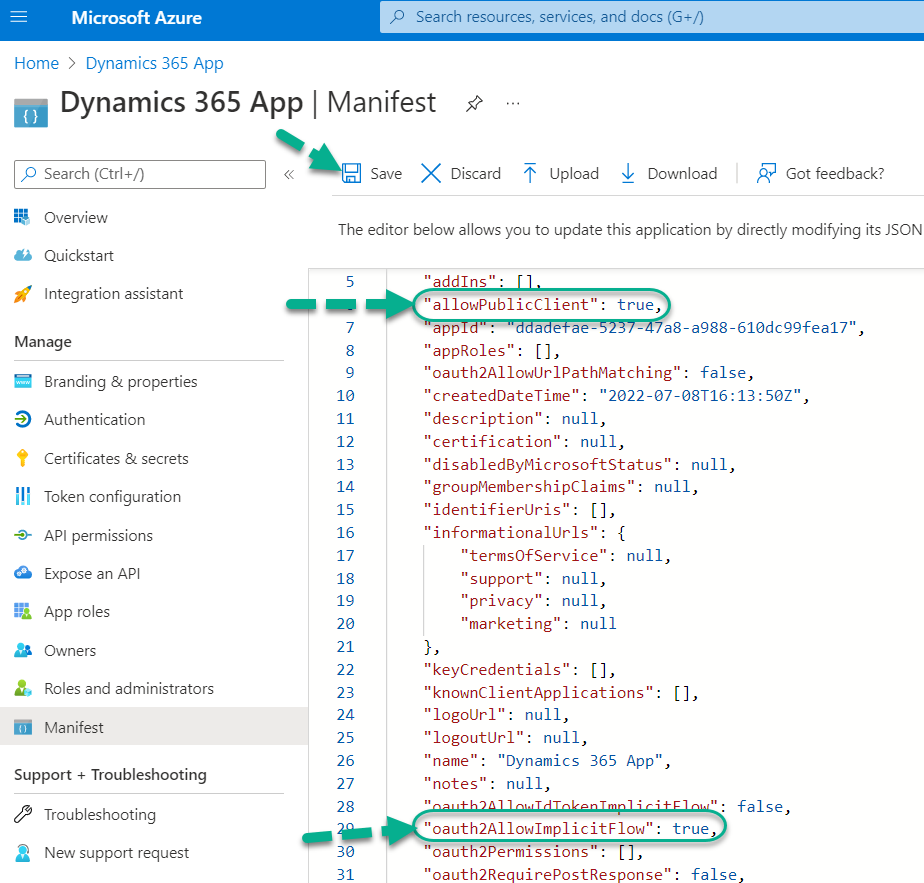The width and height of the screenshot is (924, 883).
Task: Upload a manifest file
Action: coord(560,173)
